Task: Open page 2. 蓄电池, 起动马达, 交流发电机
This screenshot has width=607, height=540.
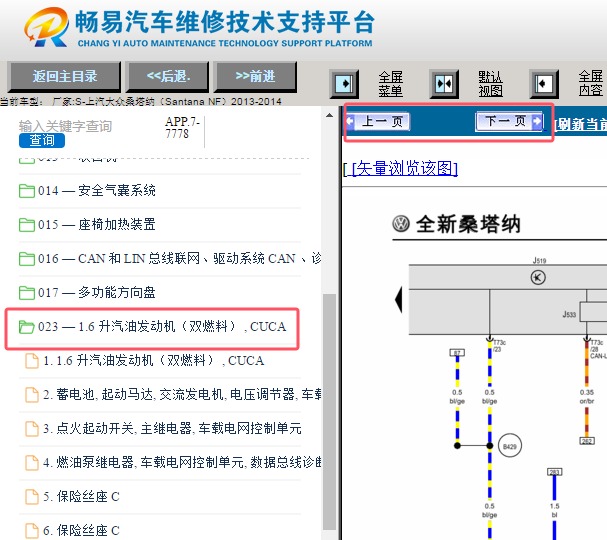Action: (x=182, y=394)
